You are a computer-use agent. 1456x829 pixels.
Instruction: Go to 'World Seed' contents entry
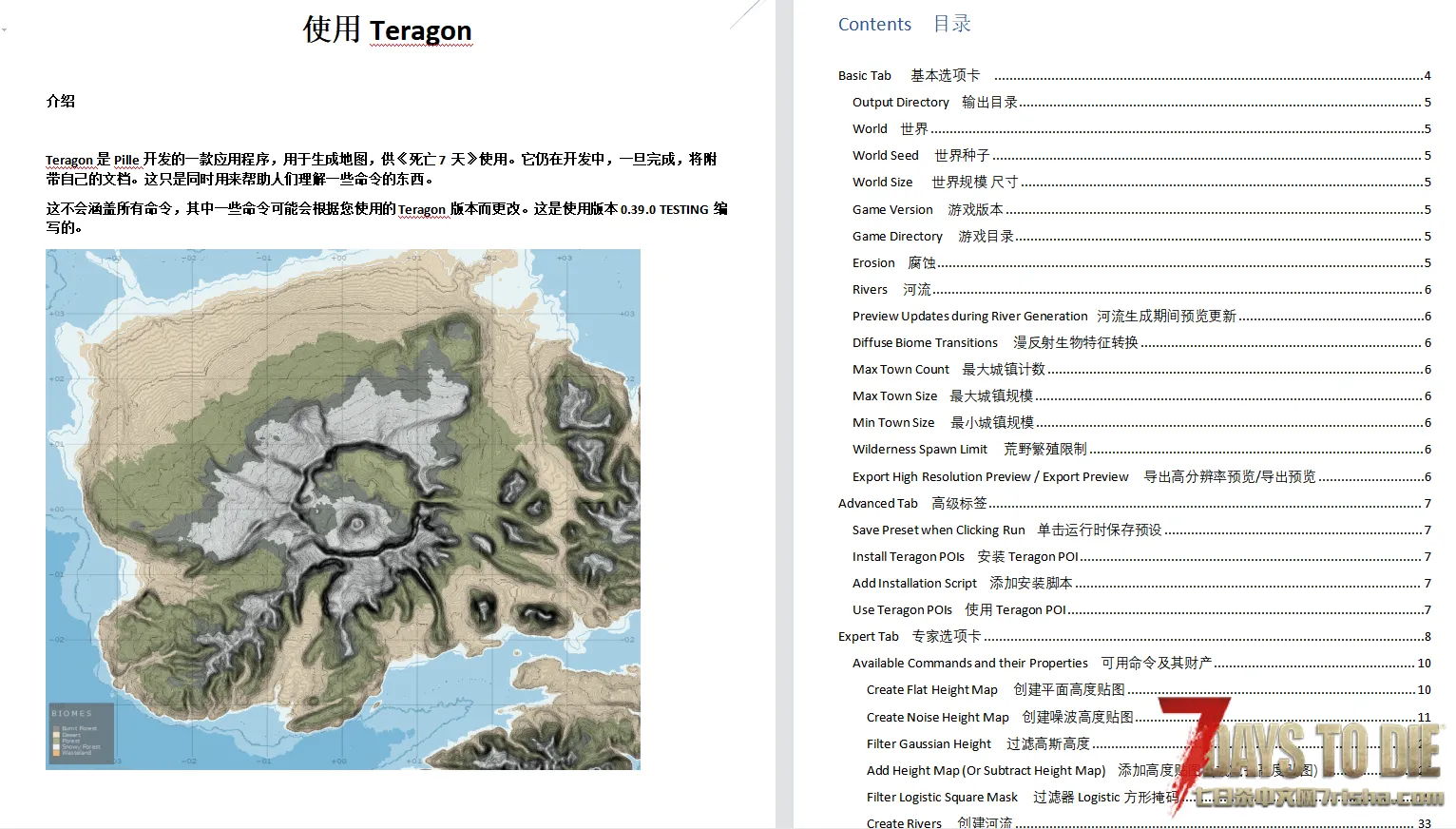point(1141,155)
